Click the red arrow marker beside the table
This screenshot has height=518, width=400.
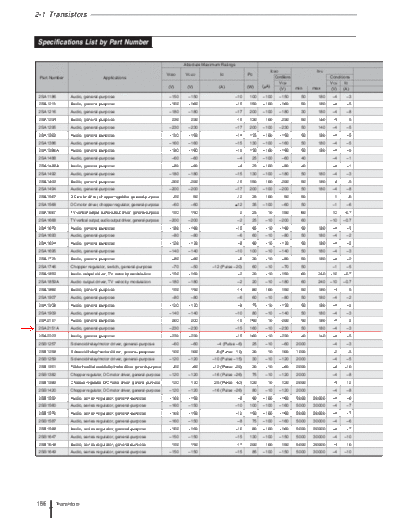click(x=27, y=329)
